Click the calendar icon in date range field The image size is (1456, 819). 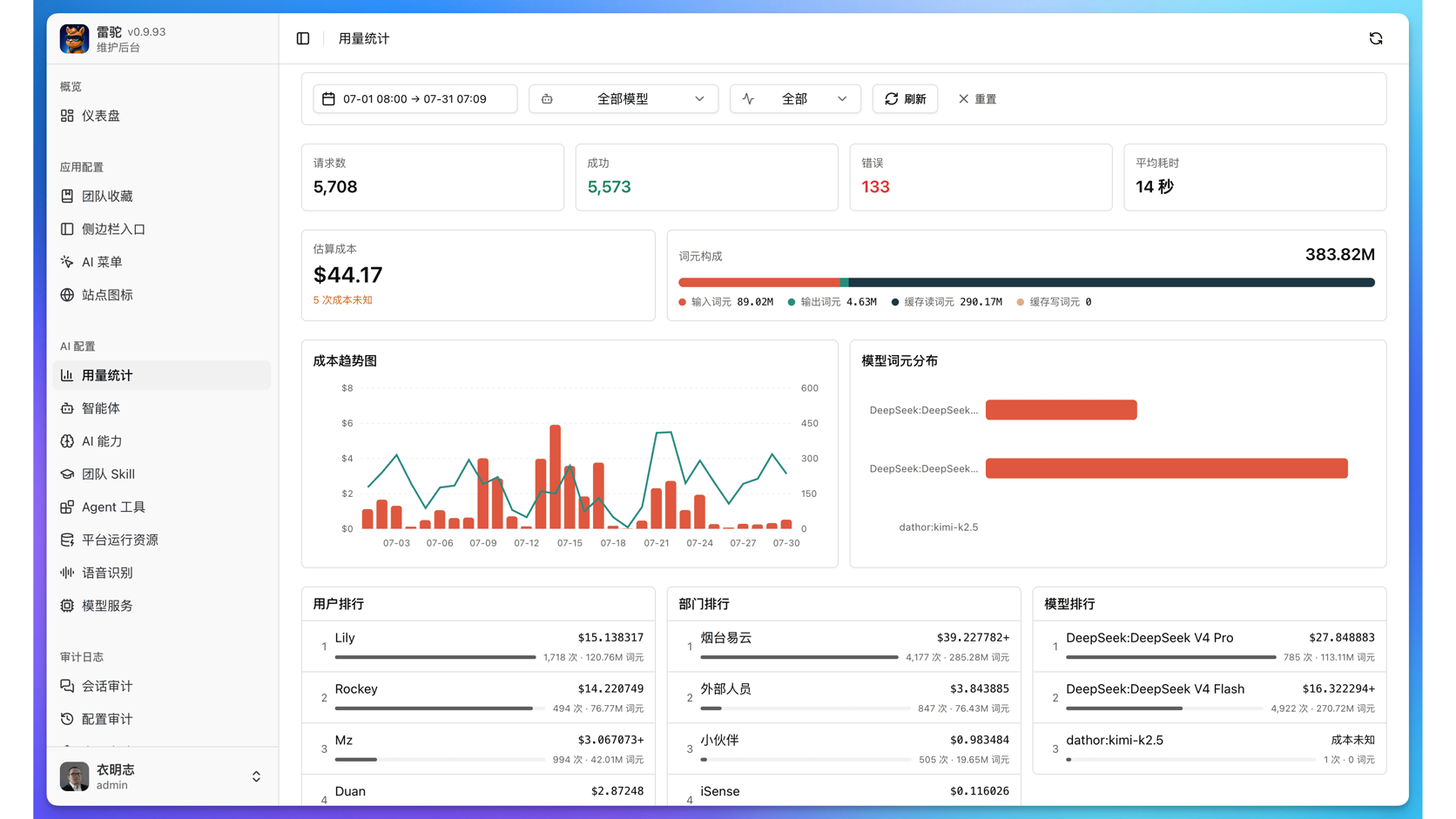(x=328, y=98)
